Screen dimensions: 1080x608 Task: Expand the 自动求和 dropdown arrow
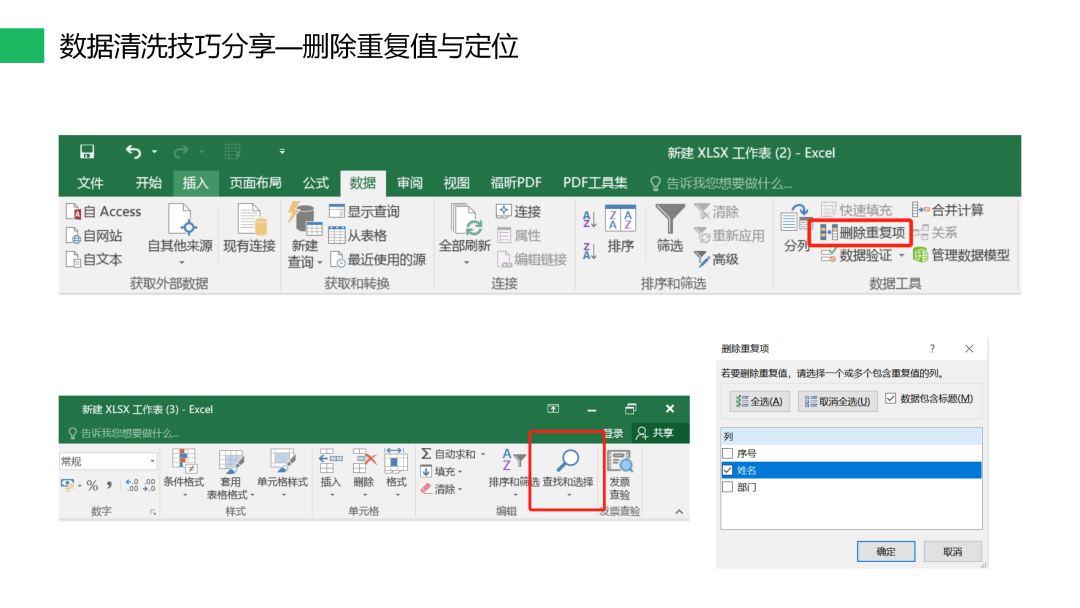483,454
